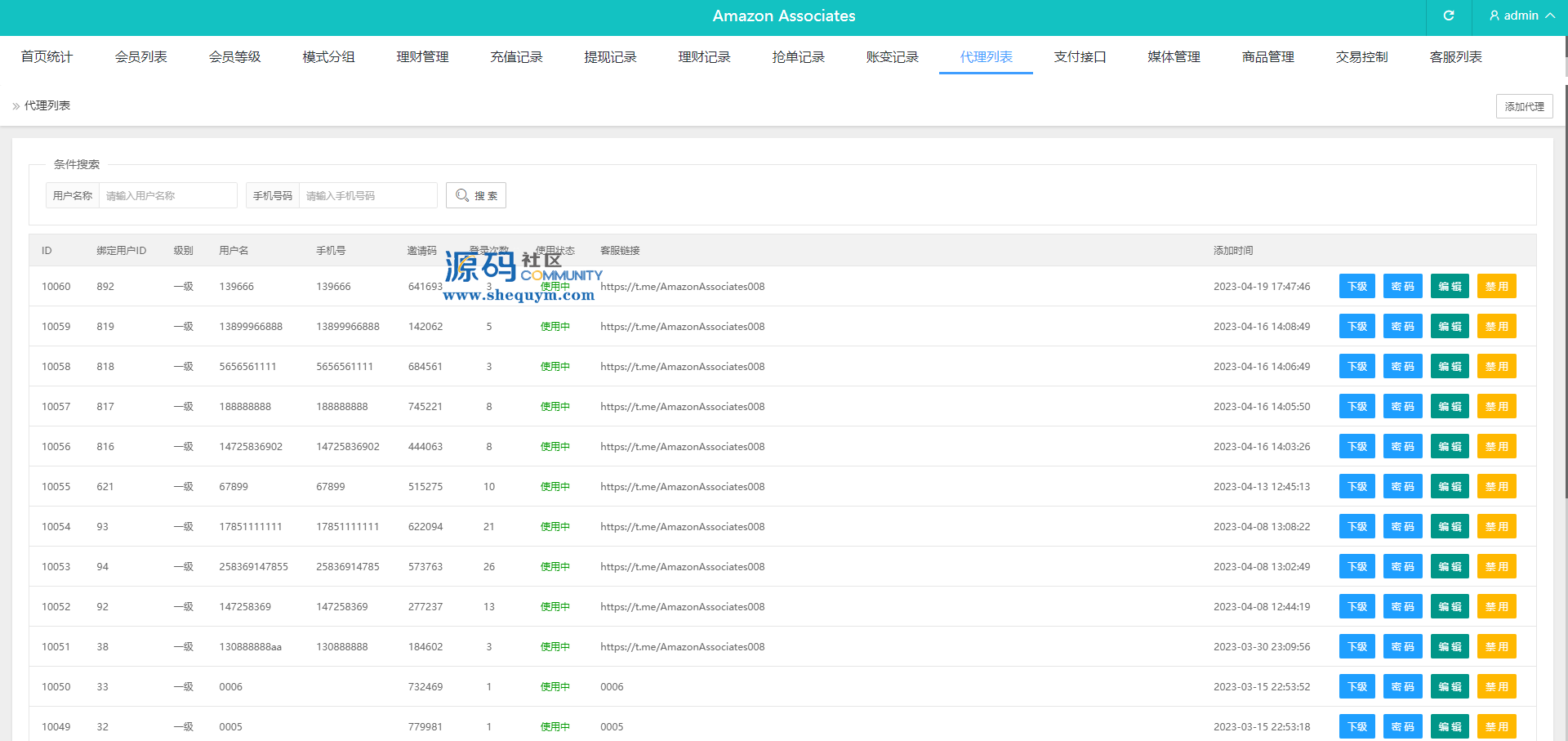Viewport: 1568px width, 741px height.
Task: Click the 绑定用户ID column header
Action: (122, 250)
